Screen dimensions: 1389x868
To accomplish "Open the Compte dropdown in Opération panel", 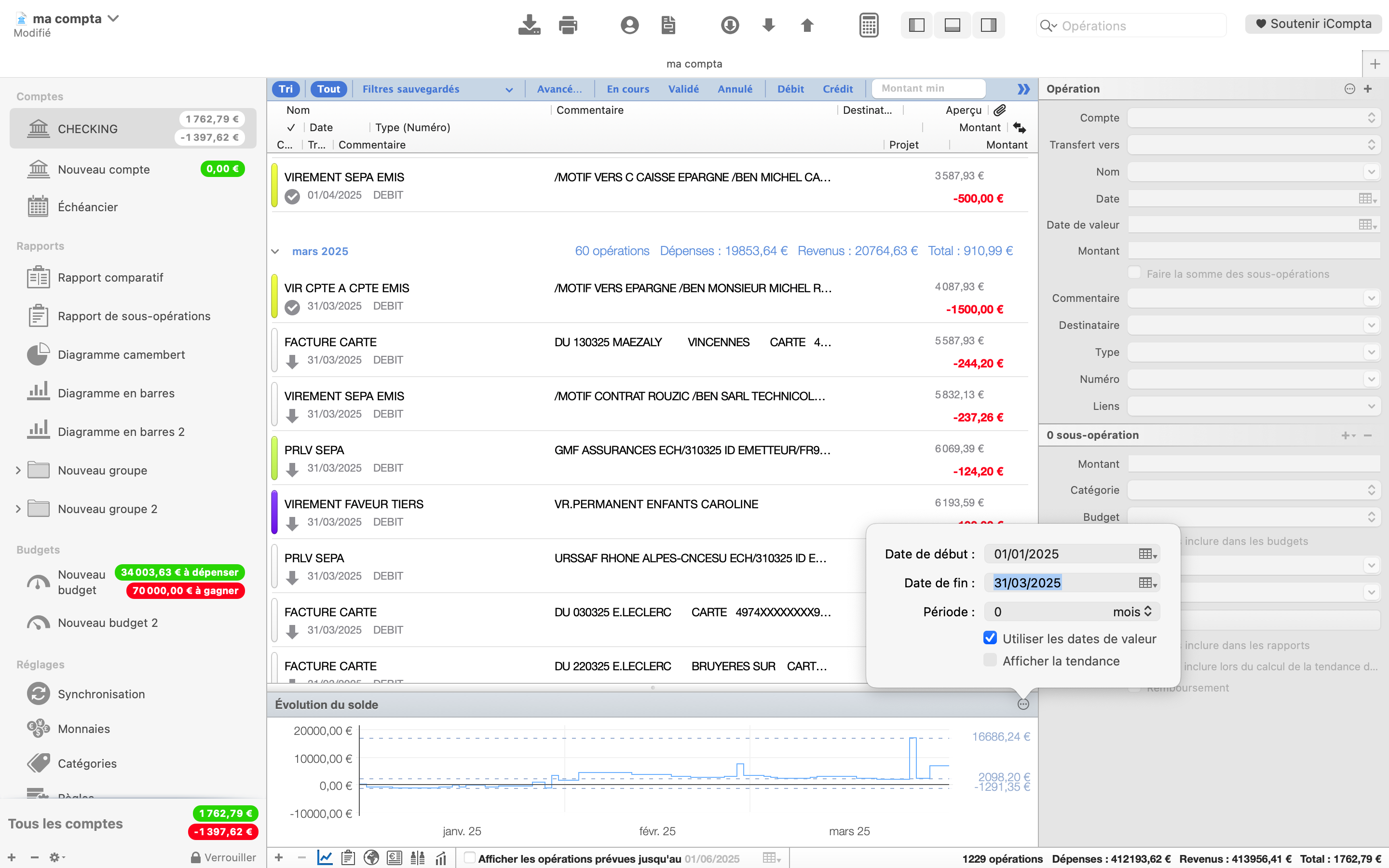I will coord(1253,118).
